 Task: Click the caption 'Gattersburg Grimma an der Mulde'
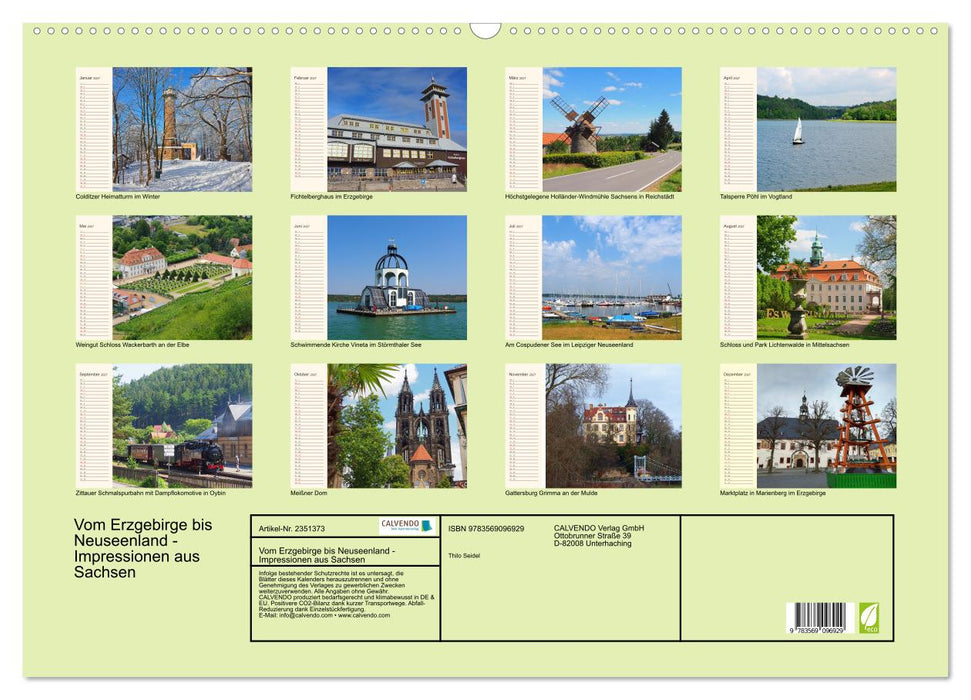tap(551, 493)
